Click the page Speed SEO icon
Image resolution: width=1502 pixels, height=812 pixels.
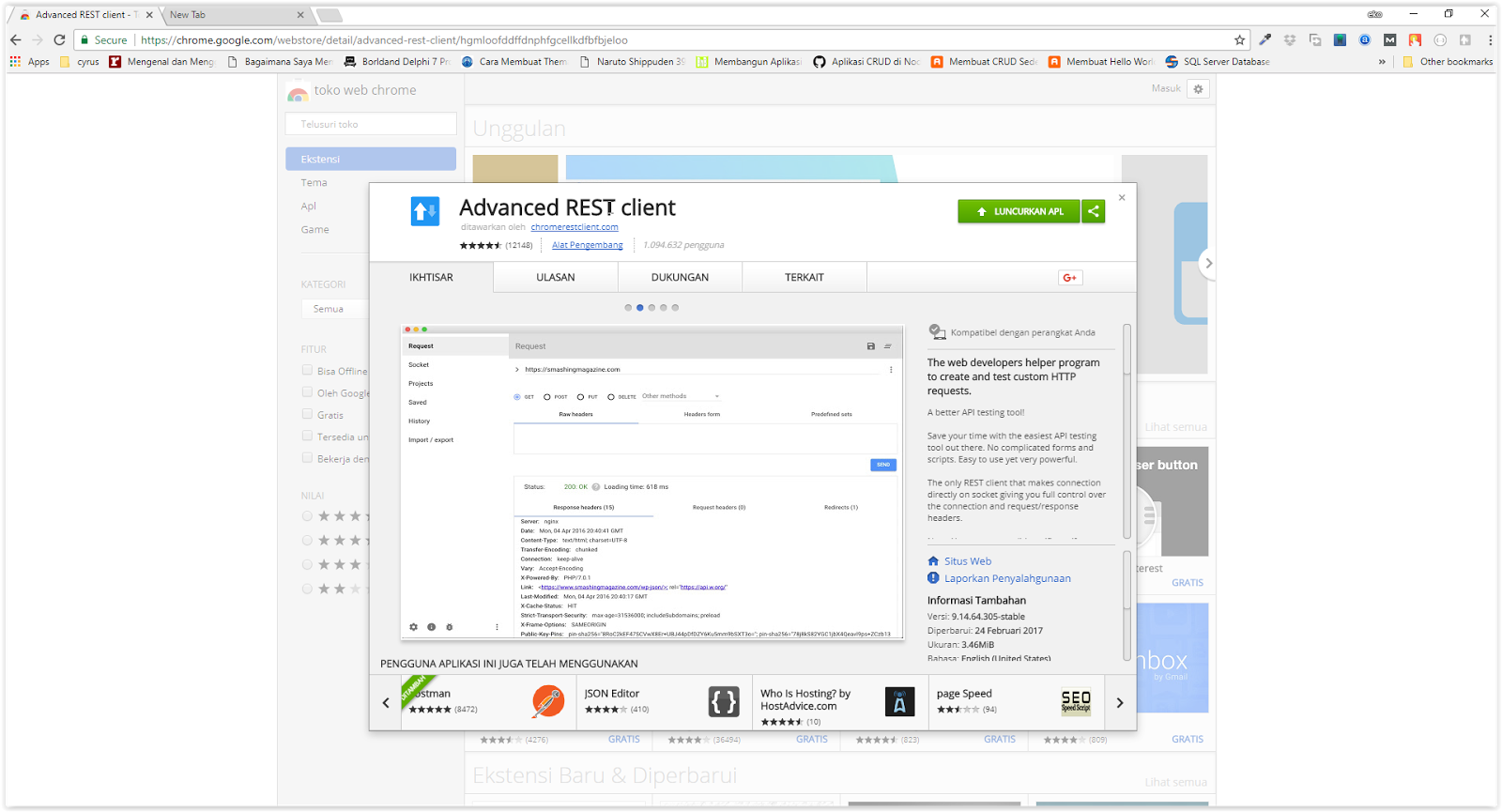(x=1076, y=701)
